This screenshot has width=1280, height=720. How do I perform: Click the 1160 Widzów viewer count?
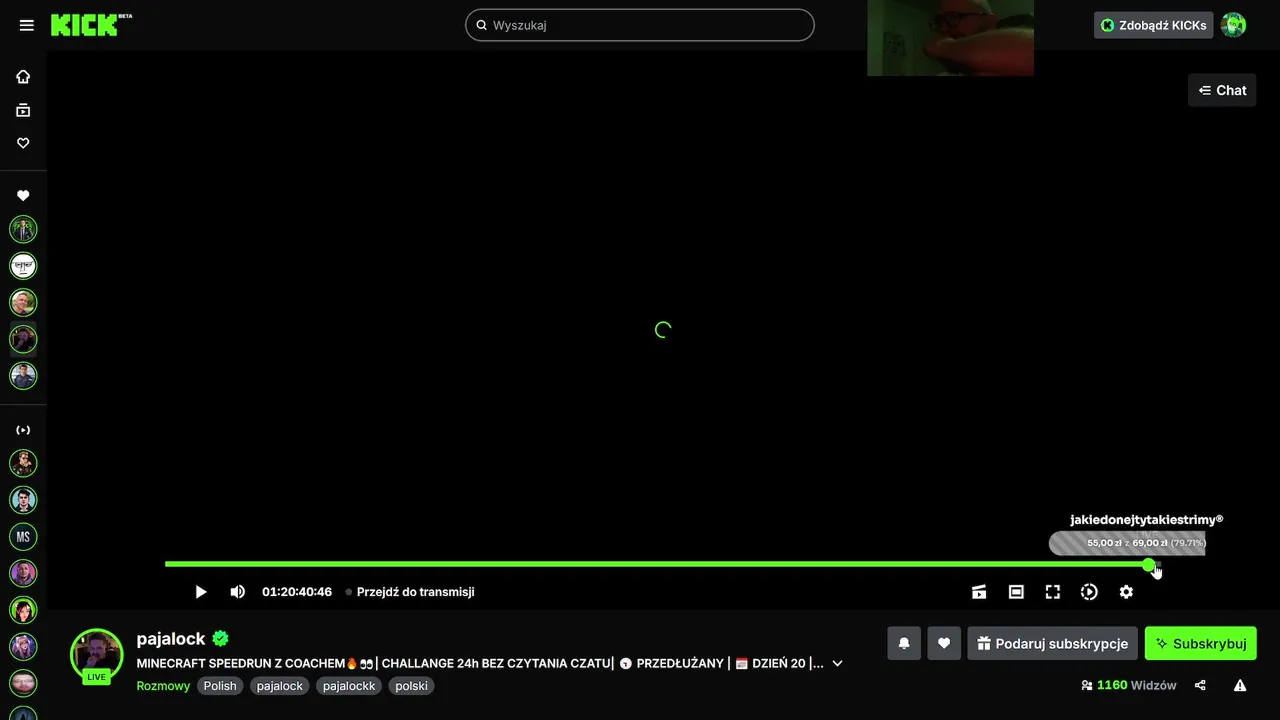1128,686
